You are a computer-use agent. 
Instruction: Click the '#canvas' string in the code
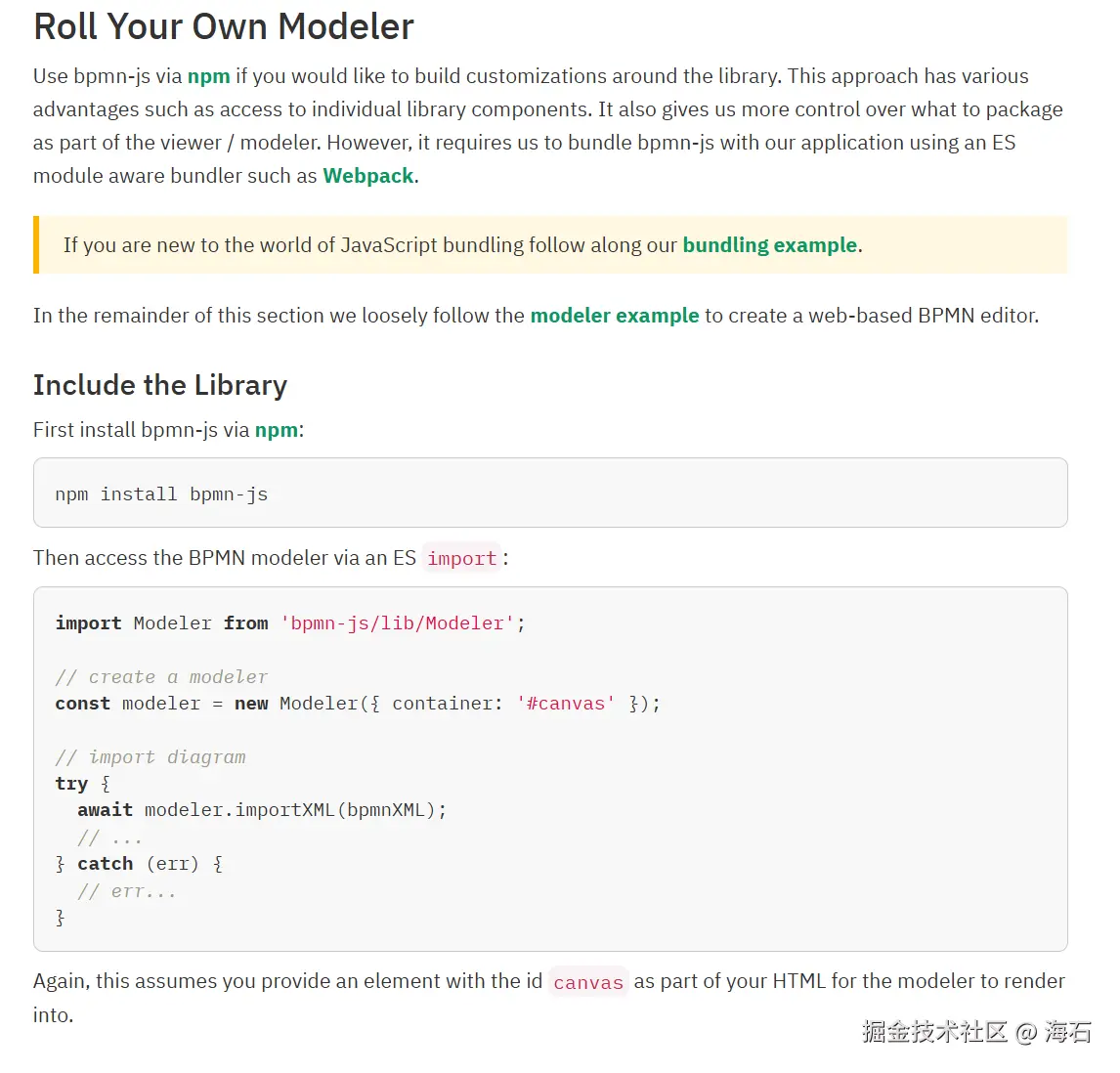pos(566,704)
